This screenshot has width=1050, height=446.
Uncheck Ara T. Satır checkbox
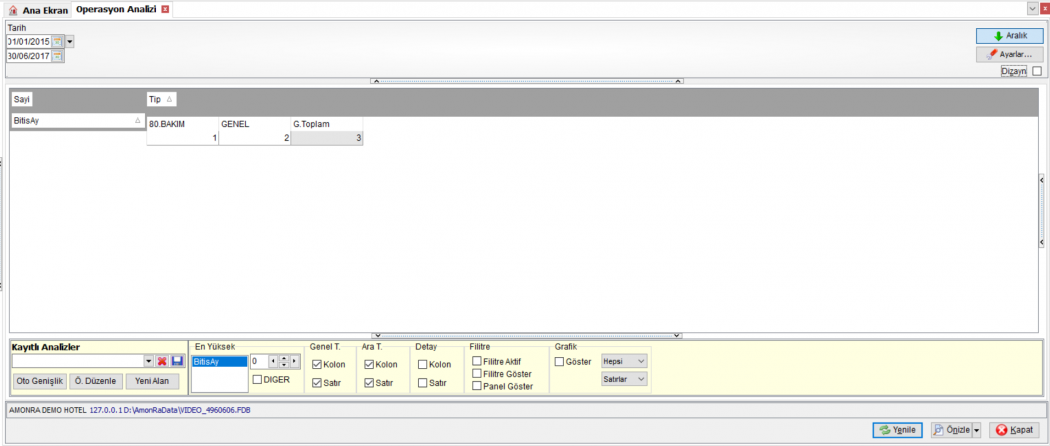point(369,383)
